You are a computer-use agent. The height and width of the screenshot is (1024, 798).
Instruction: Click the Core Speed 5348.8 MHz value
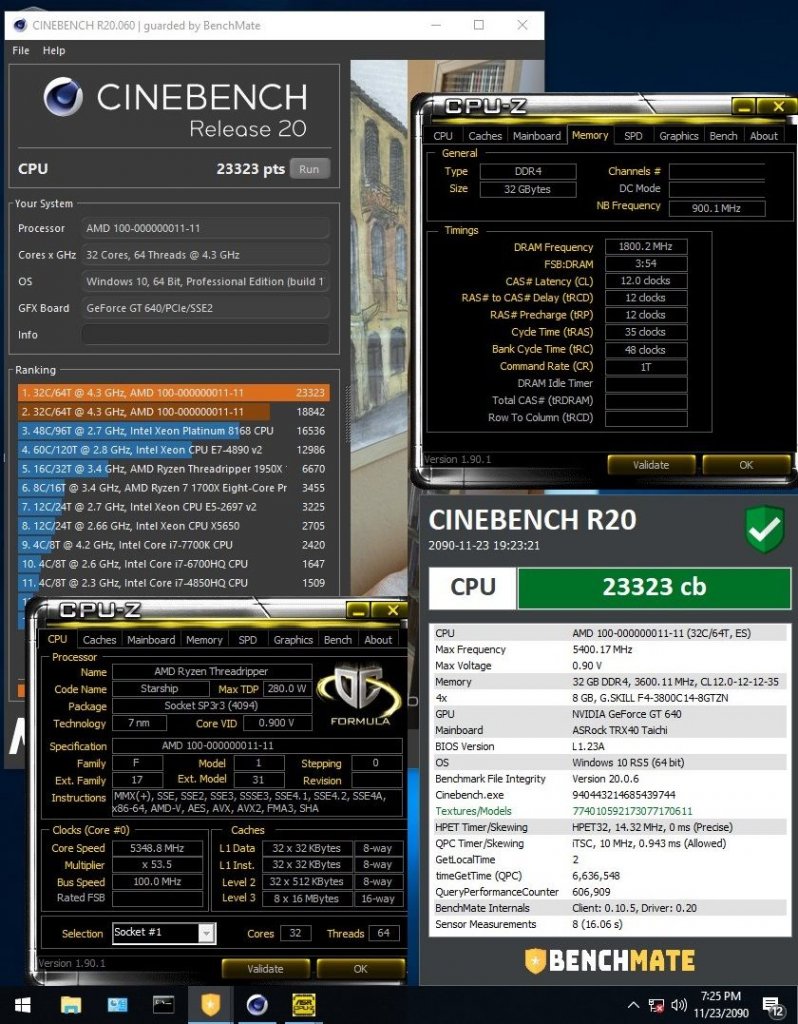click(x=157, y=848)
